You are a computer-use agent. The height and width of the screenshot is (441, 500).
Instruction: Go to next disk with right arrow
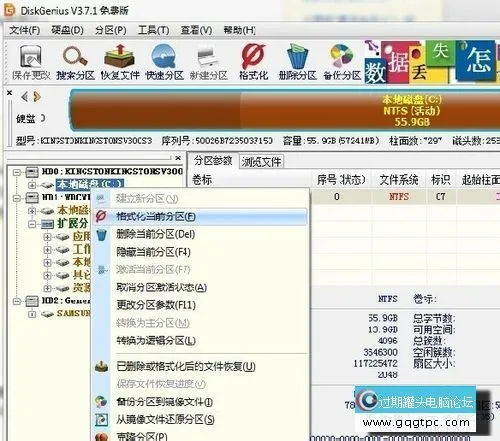37,97
